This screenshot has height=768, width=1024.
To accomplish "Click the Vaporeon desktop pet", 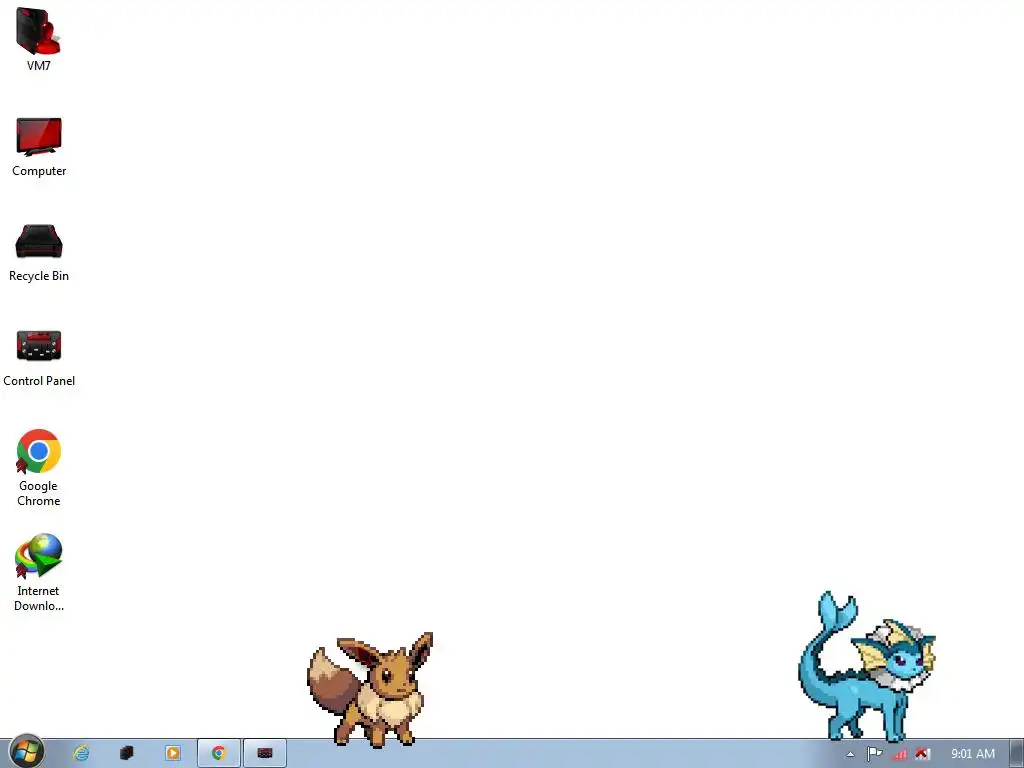I will point(867,666).
